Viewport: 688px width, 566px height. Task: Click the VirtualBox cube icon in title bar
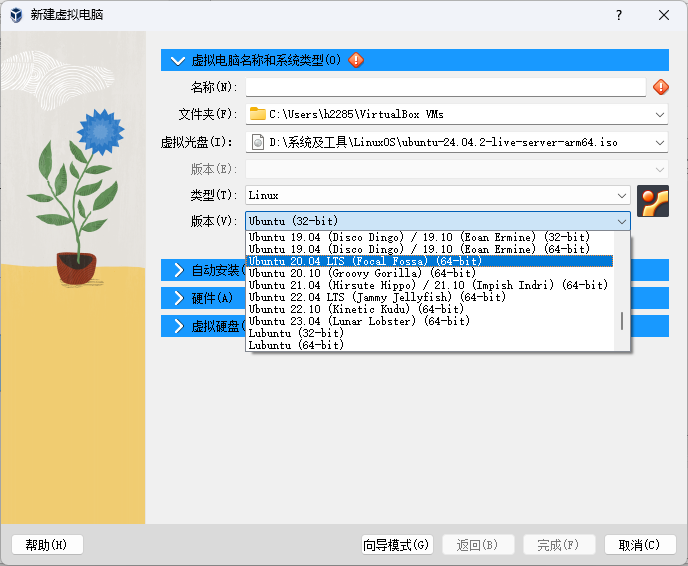[x=16, y=15]
